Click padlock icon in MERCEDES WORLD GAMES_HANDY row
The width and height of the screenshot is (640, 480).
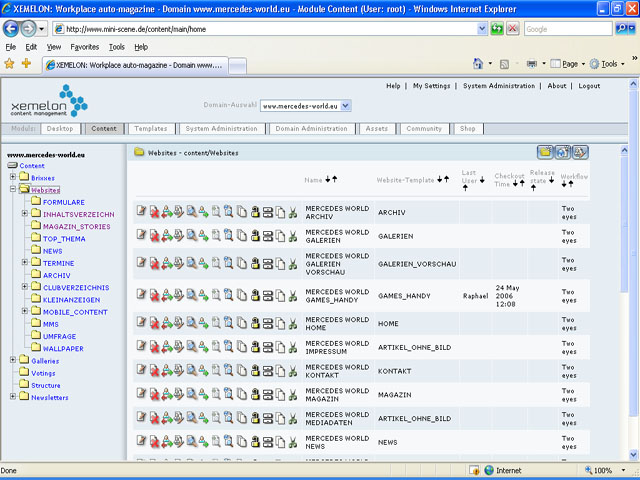[x=256, y=296]
